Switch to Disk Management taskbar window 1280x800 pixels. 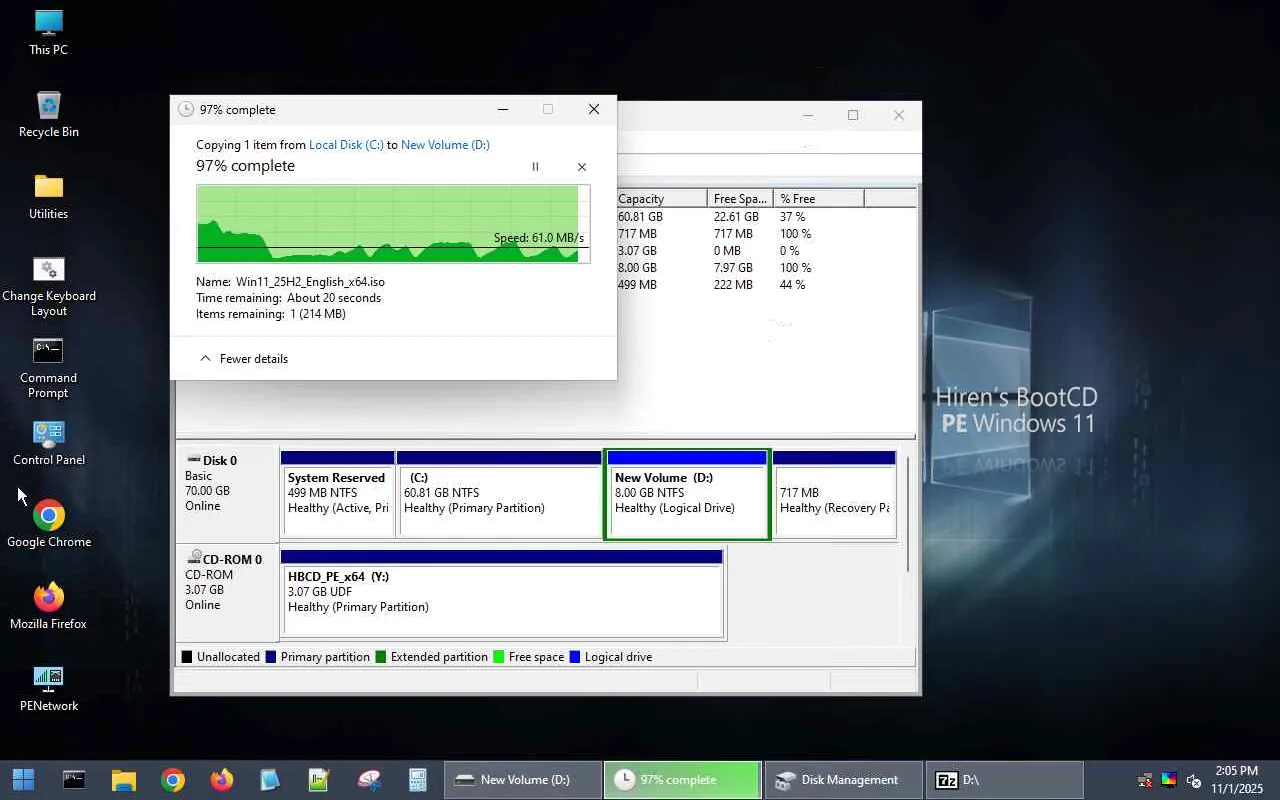[843, 780]
